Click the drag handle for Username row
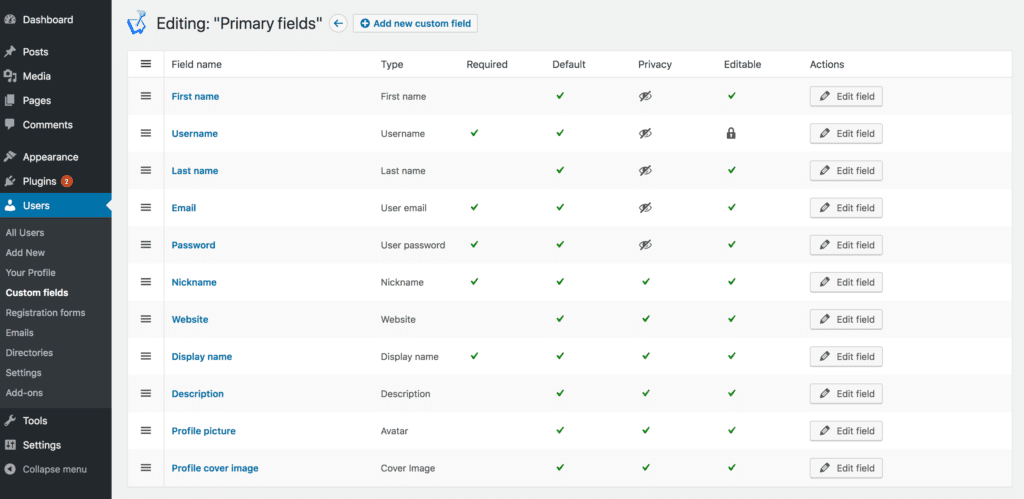 pyautogui.click(x=146, y=133)
